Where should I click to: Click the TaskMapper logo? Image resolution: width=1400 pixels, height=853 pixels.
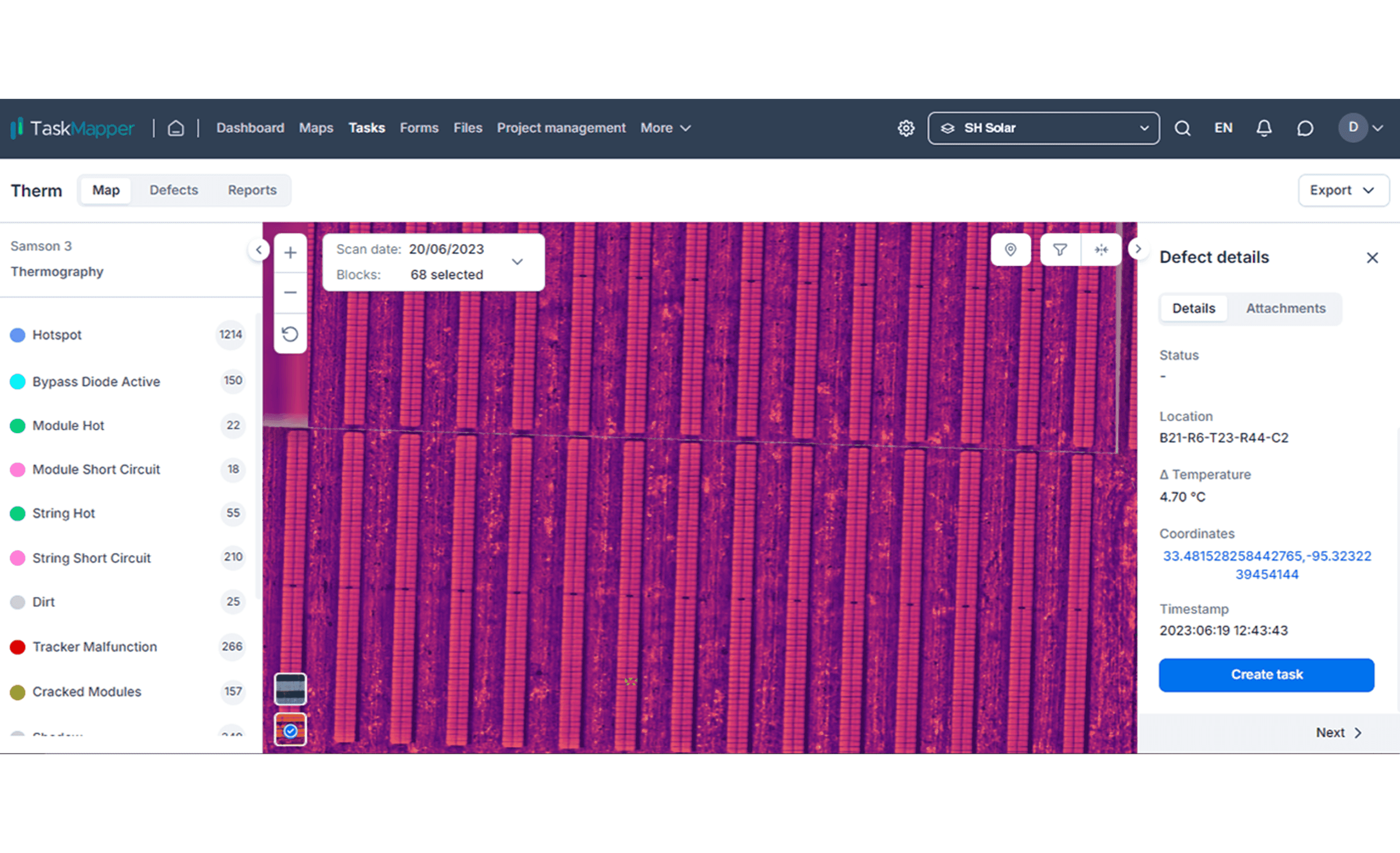coord(73,128)
